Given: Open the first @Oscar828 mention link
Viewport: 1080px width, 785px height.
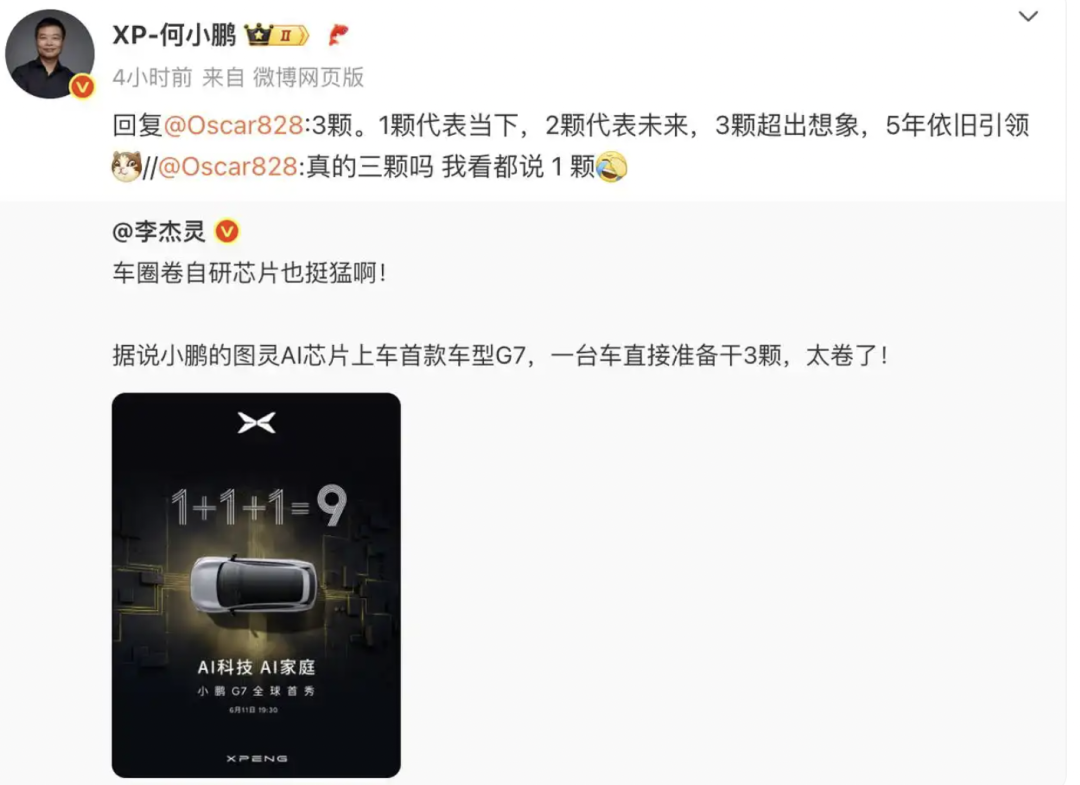Looking at the screenshot, I should pos(233,125).
